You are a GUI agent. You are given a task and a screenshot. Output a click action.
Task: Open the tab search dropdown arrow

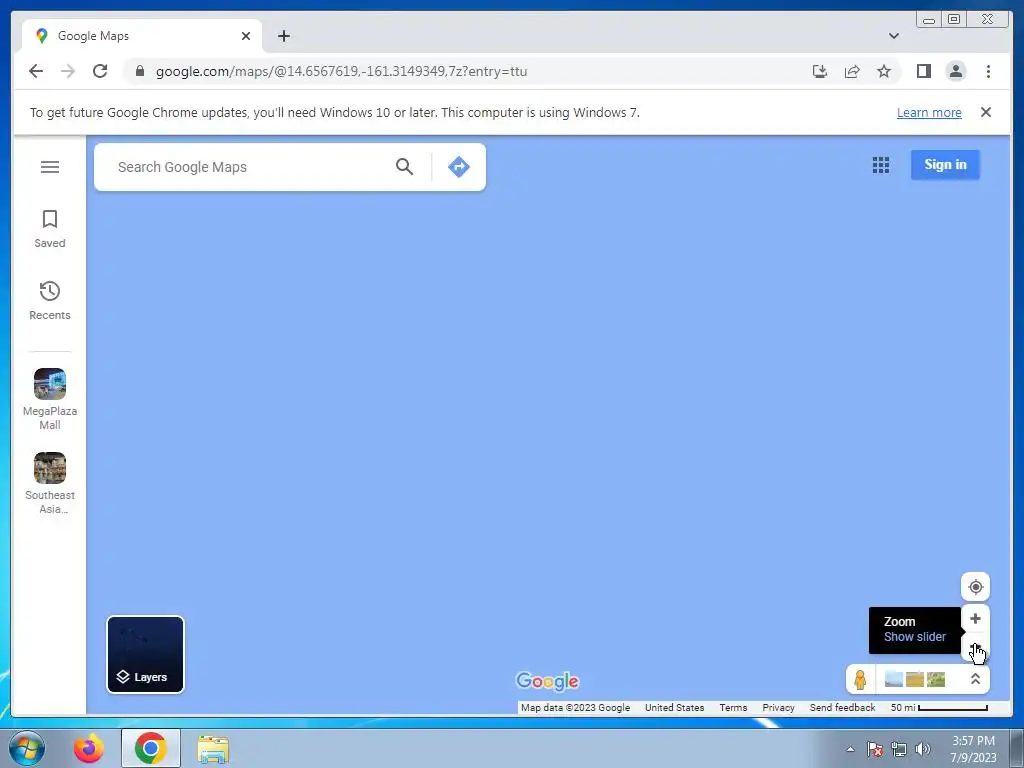[x=893, y=36]
